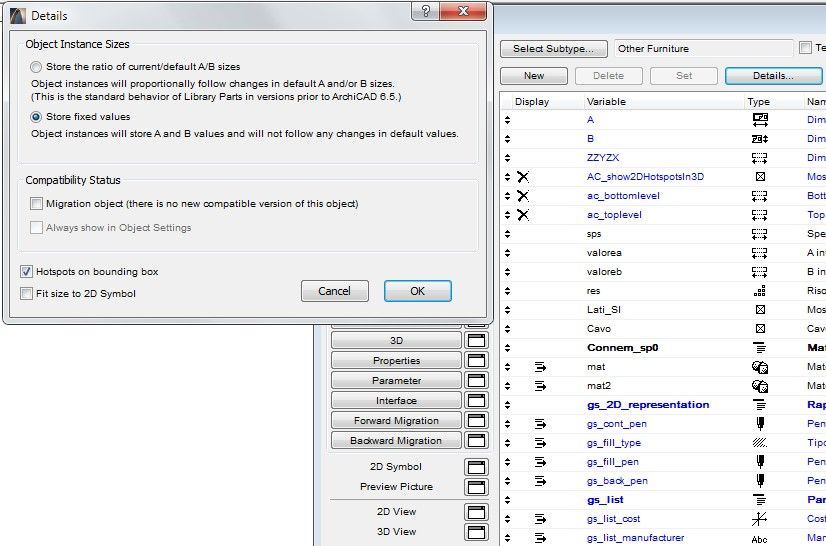Open the Backward Migration script

point(396,441)
